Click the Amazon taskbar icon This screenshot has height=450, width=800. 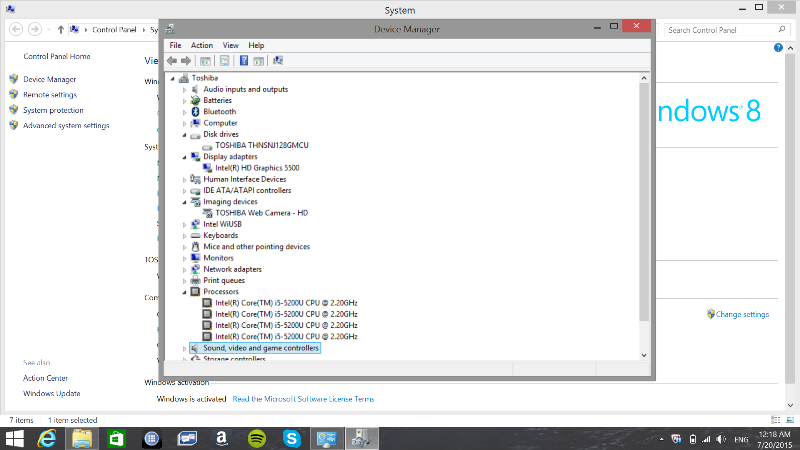[x=221, y=438]
